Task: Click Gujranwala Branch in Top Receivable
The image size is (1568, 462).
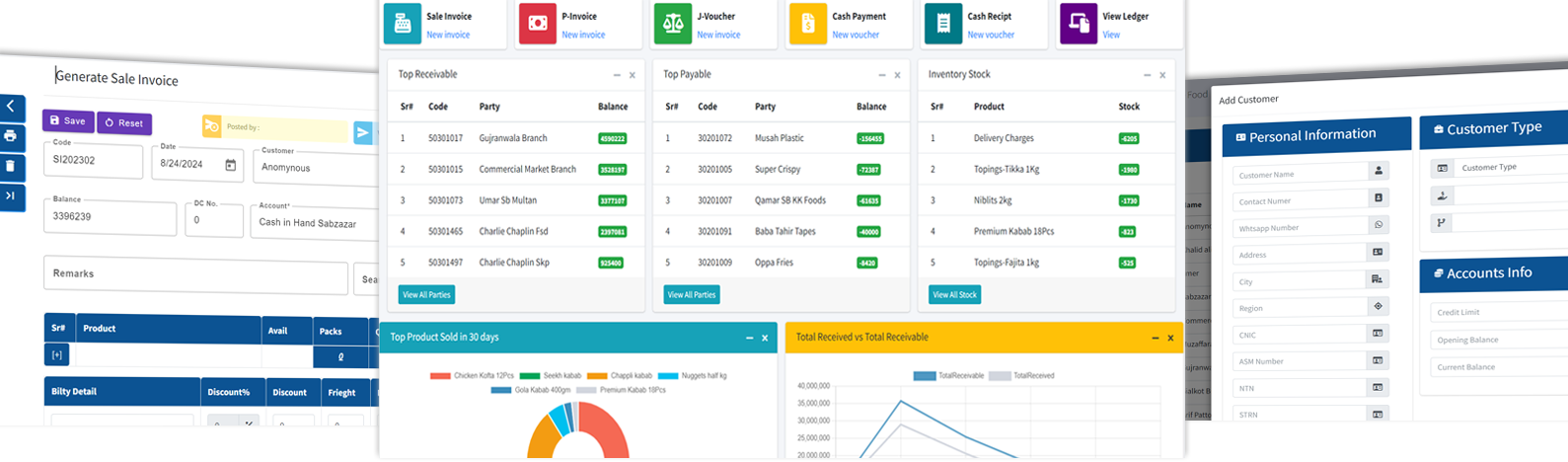Action: (513, 138)
